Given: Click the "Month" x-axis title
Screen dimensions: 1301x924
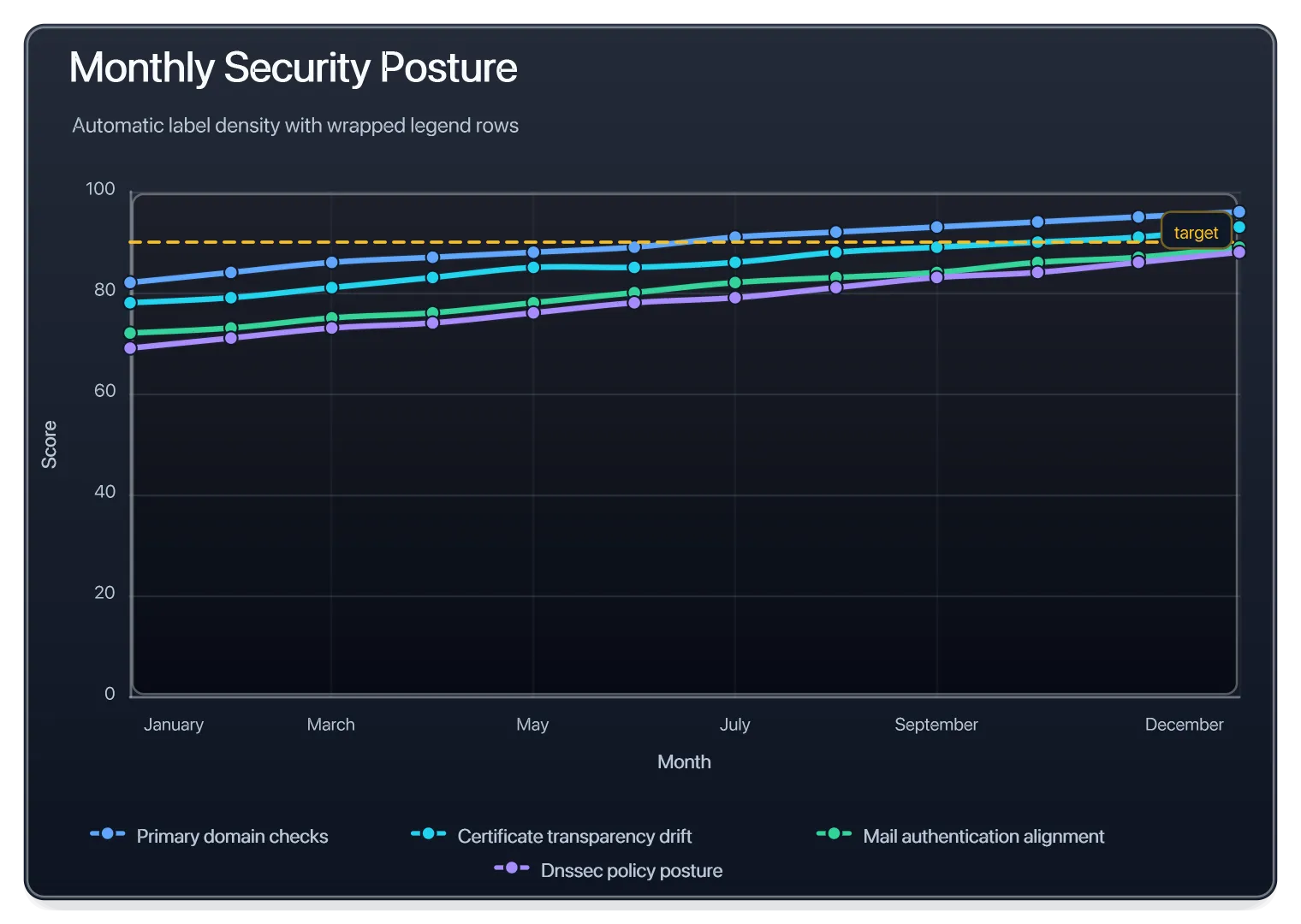Looking at the screenshot, I should point(684,761).
